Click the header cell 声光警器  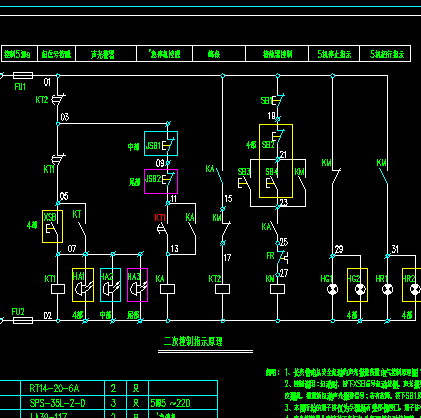click(x=106, y=54)
